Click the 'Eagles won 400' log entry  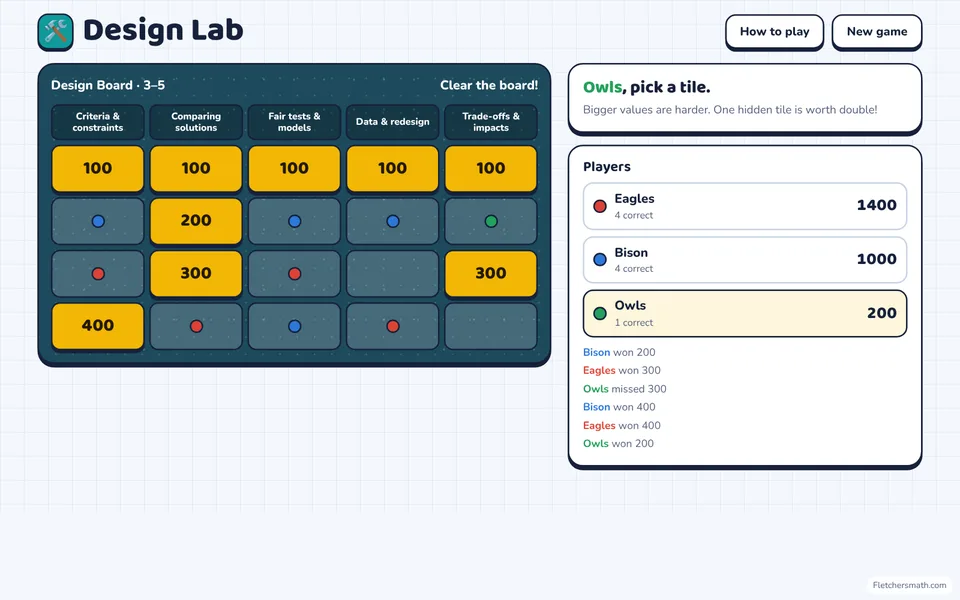pos(621,426)
